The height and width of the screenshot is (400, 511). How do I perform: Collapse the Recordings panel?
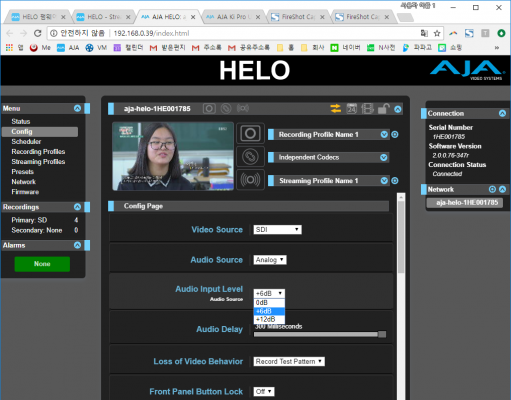[77, 207]
